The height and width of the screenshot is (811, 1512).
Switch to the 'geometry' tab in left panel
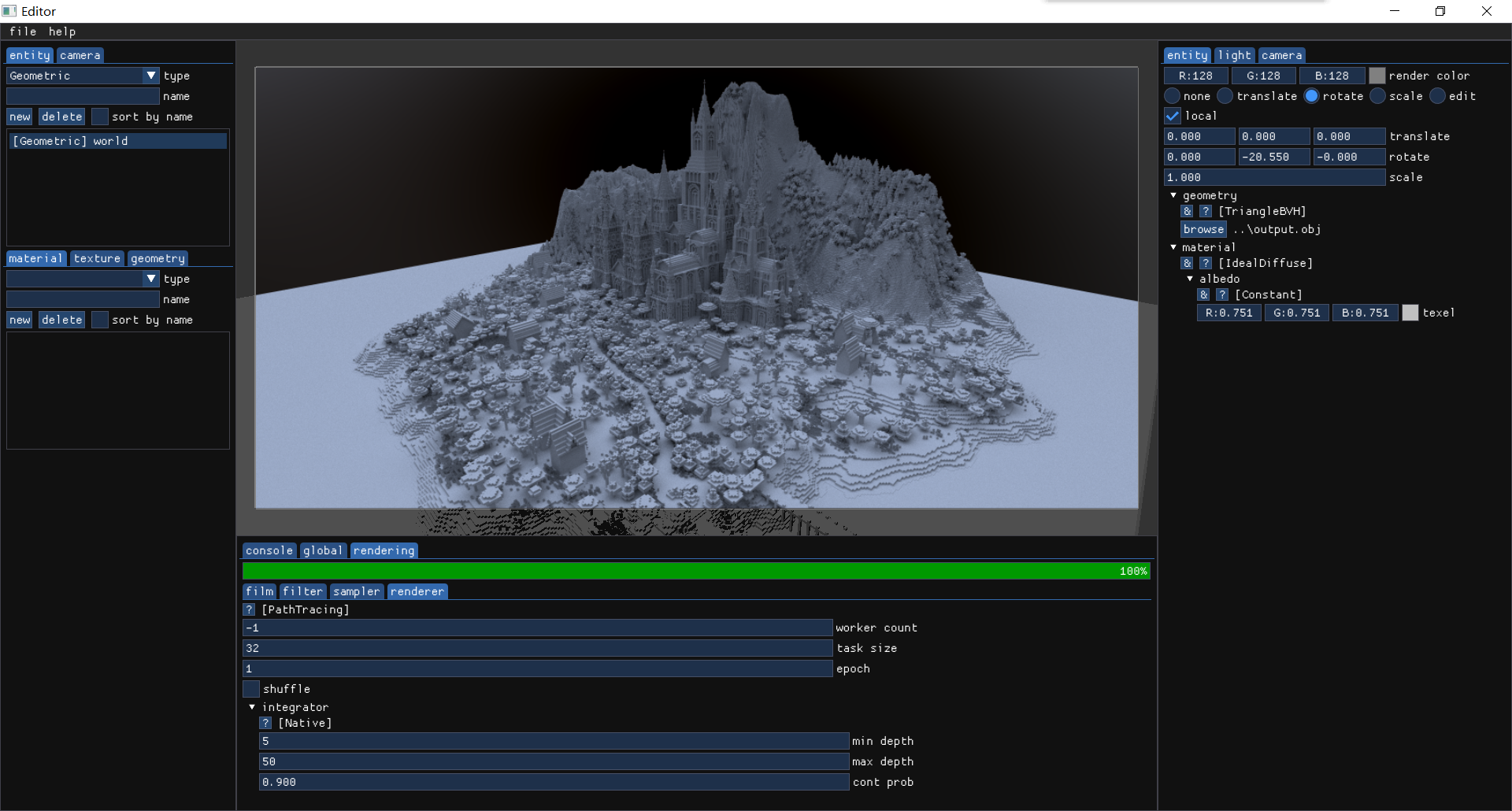point(157,258)
